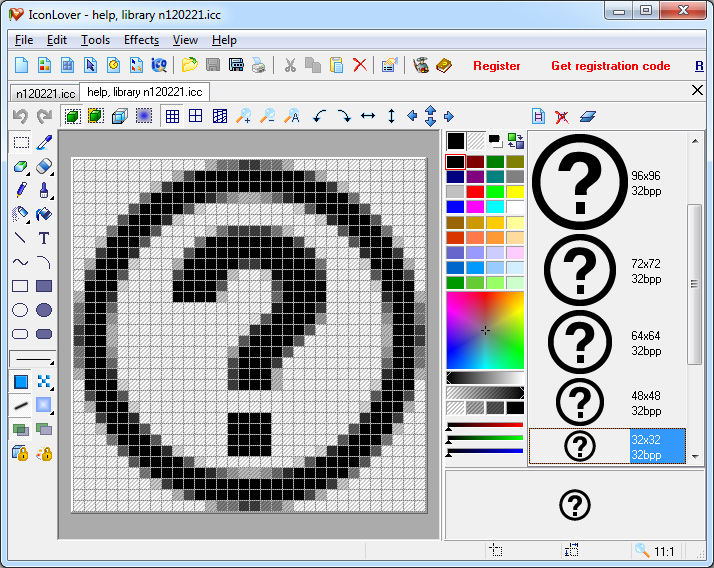Select the Text tool
The width and height of the screenshot is (714, 568).
click(x=44, y=238)
